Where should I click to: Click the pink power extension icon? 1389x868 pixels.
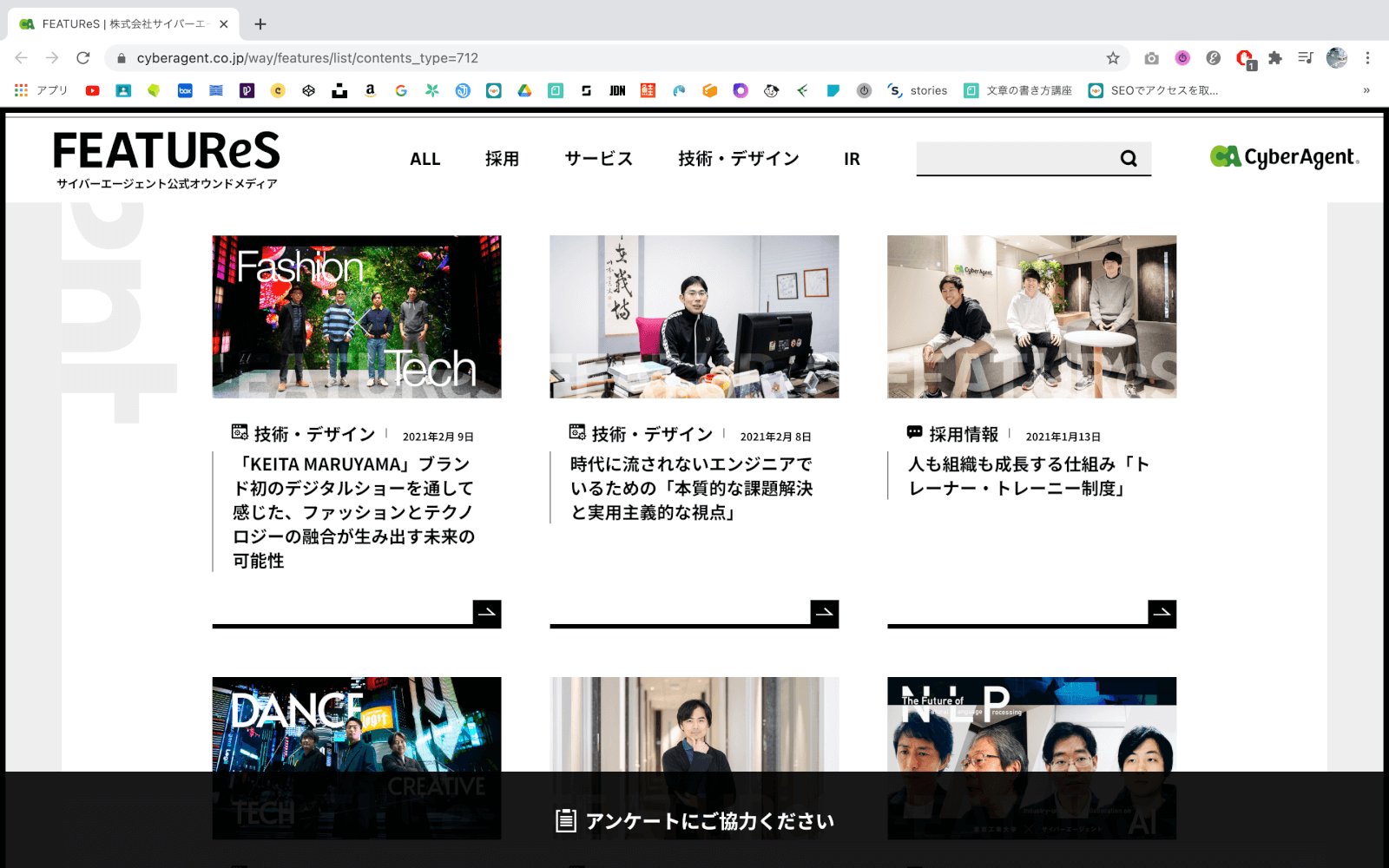(x=1182, y=58)
